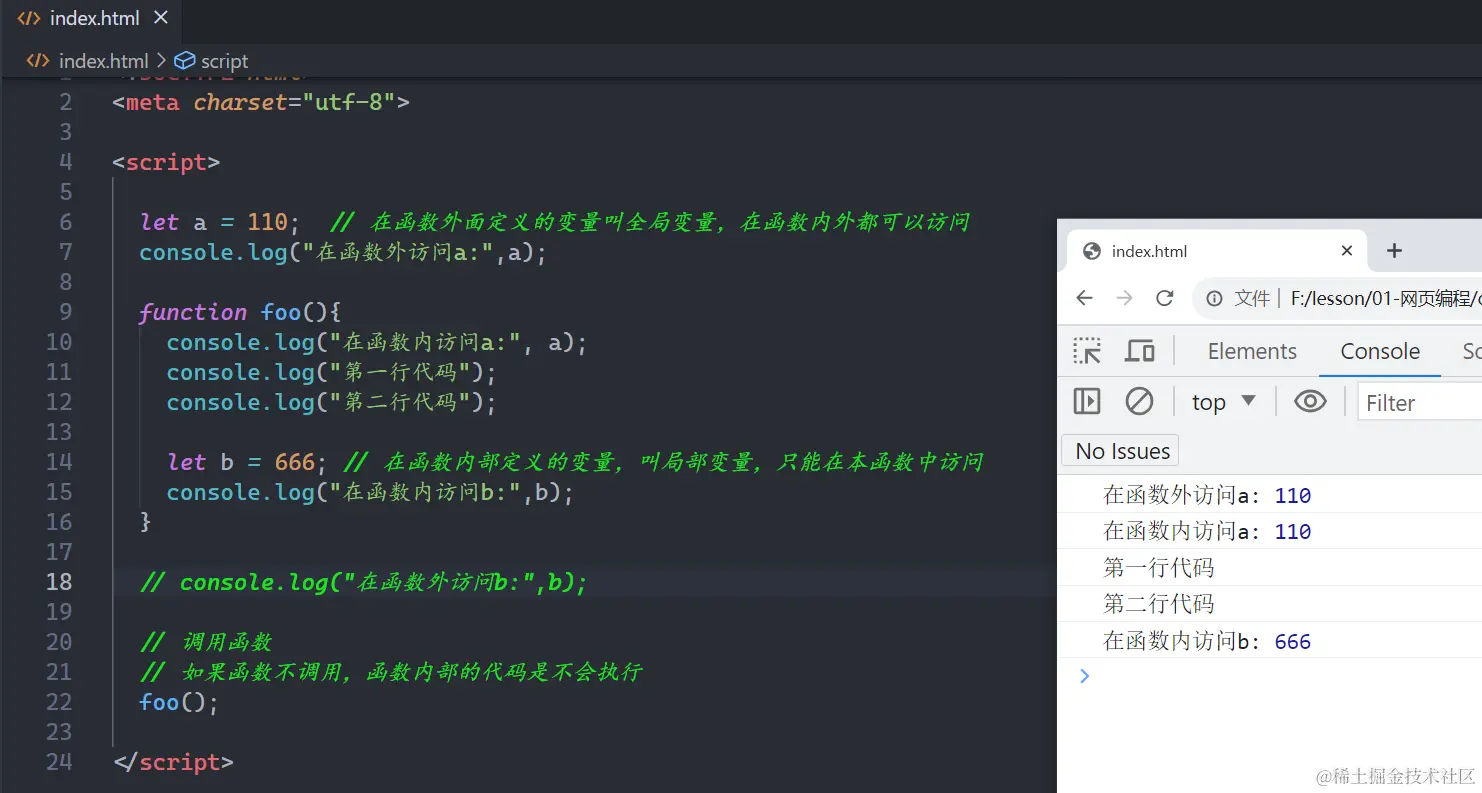The image size is (1482, 793).
Task: Click line number 18 in the gutter
Action: tap(59, 582)
